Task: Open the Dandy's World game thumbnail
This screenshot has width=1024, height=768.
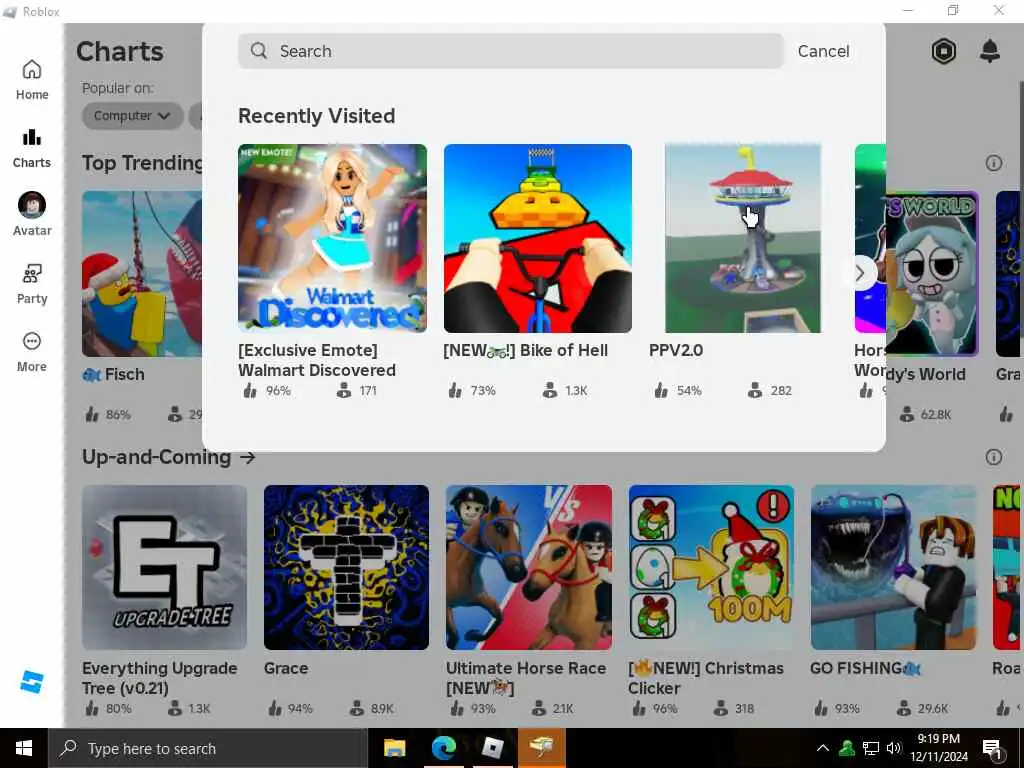Action: 932,274
